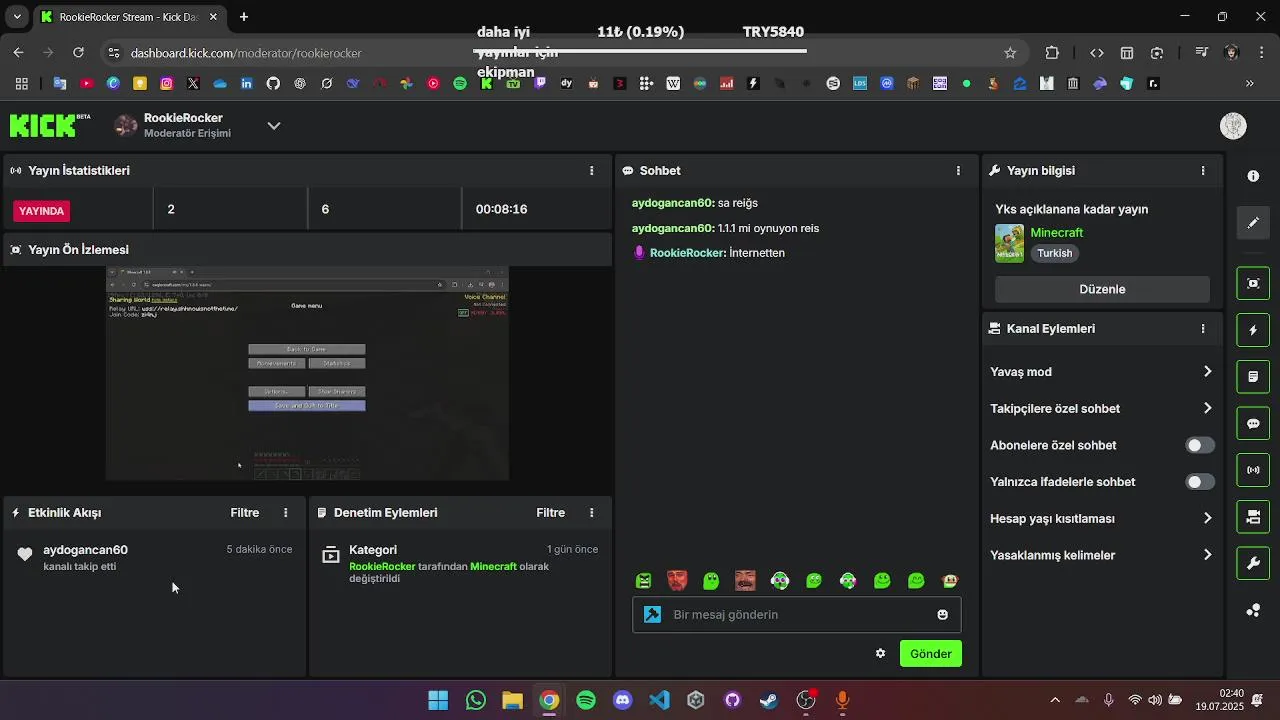Viewport: 1280px width, 720px height.
Task: Expand Yasaklanmış kelimeler setting
Action: point(1101,555)
